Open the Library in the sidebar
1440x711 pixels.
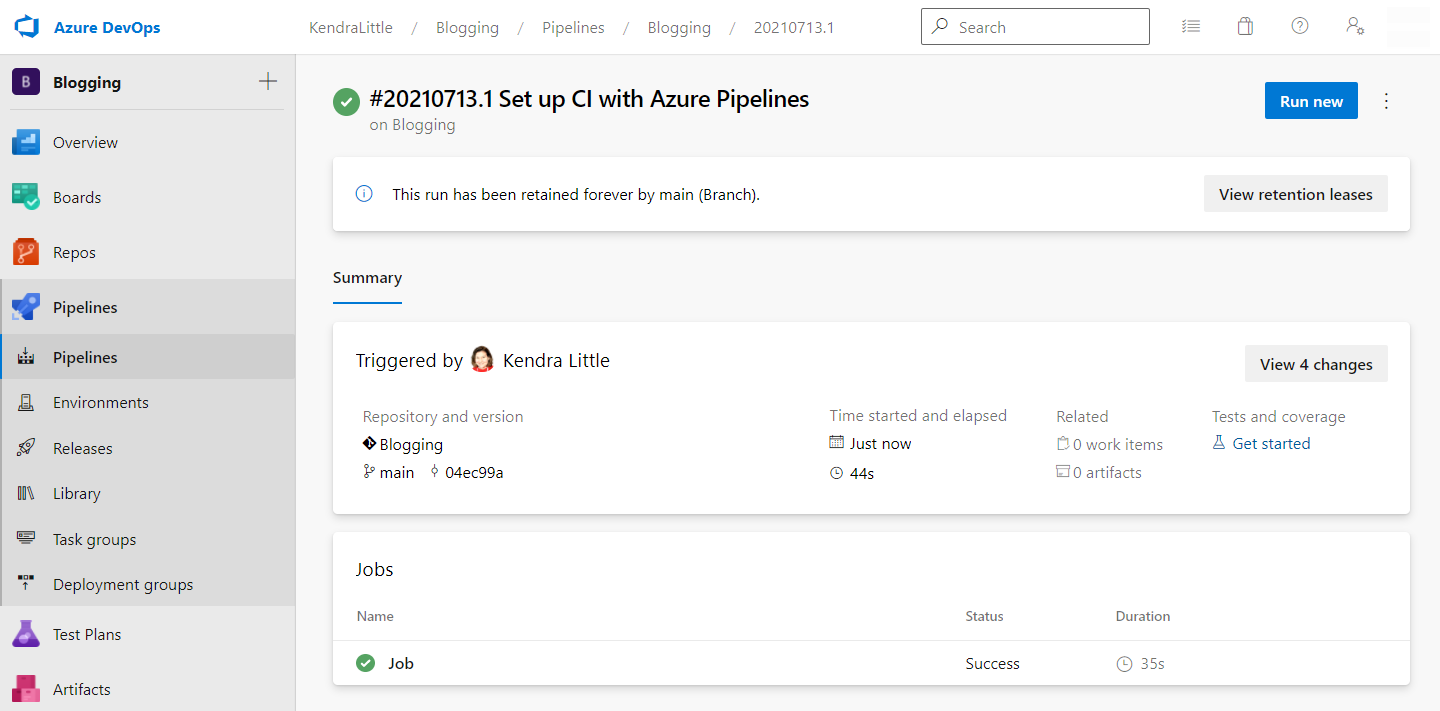coord(74,493)
